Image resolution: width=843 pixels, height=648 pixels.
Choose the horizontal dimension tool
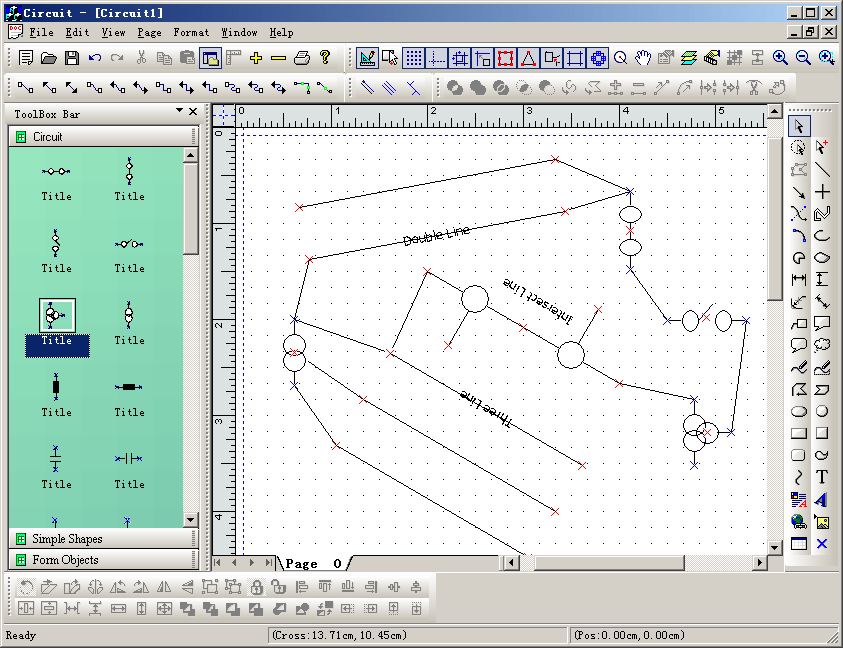click(x=799, y=279)
